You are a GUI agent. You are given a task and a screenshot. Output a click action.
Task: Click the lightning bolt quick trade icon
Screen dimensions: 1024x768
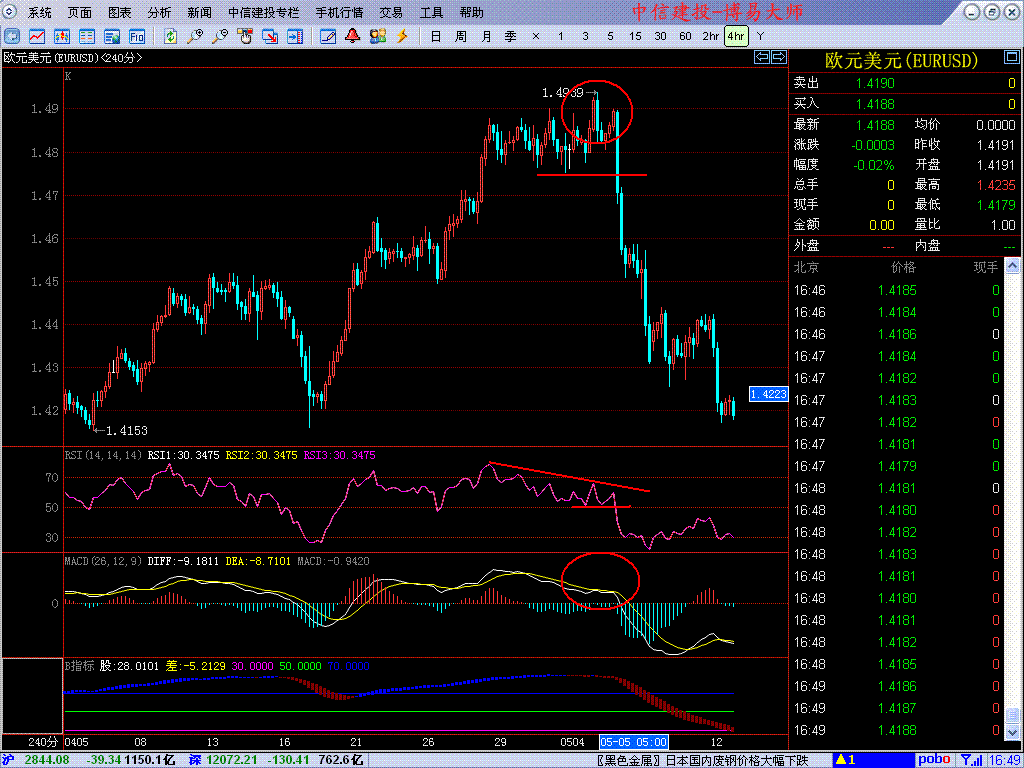[x=402, y=36]
